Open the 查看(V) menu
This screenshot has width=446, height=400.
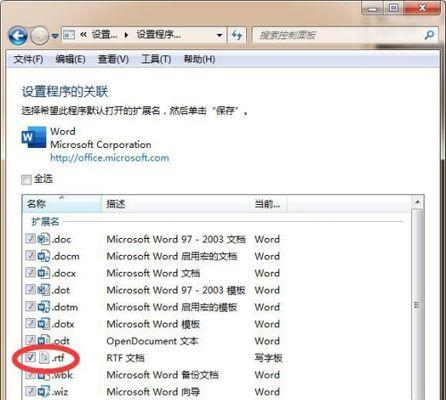113,59
